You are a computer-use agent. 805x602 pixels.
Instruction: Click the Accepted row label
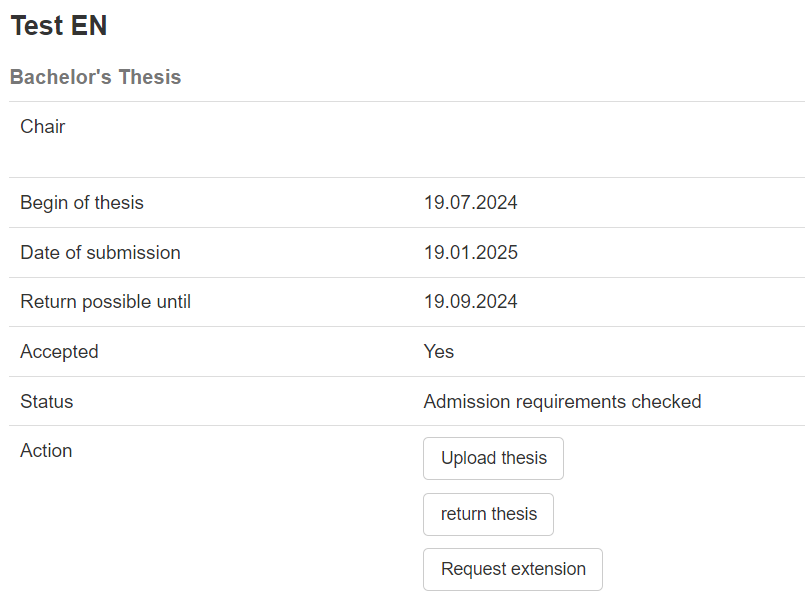[x=59, y=352]
